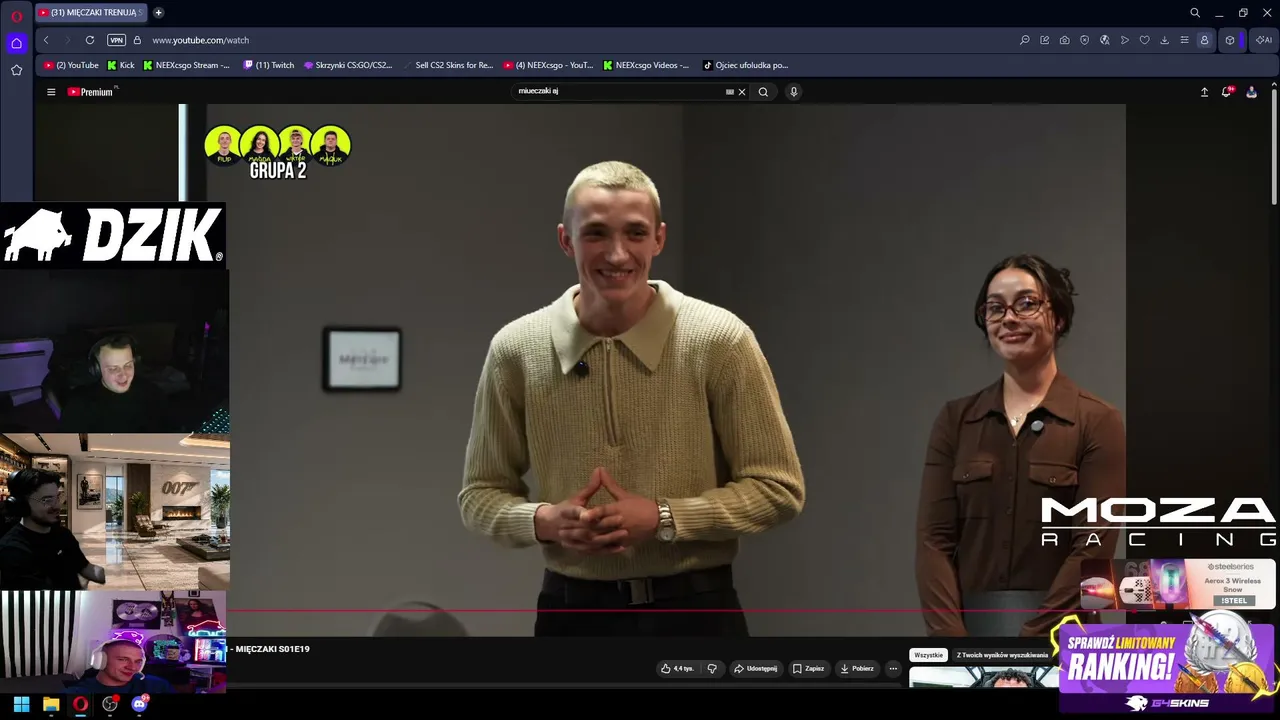Open more actions three-dot menu
Screen dimensions: 1280x720
[x=893, y=668]
